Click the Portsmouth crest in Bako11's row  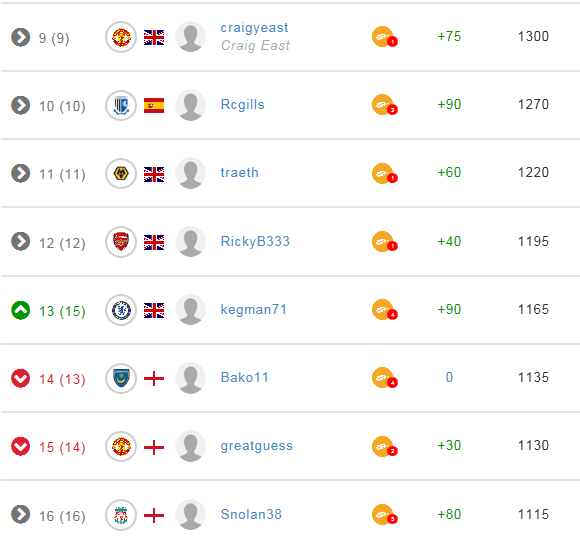click(121, 378)
